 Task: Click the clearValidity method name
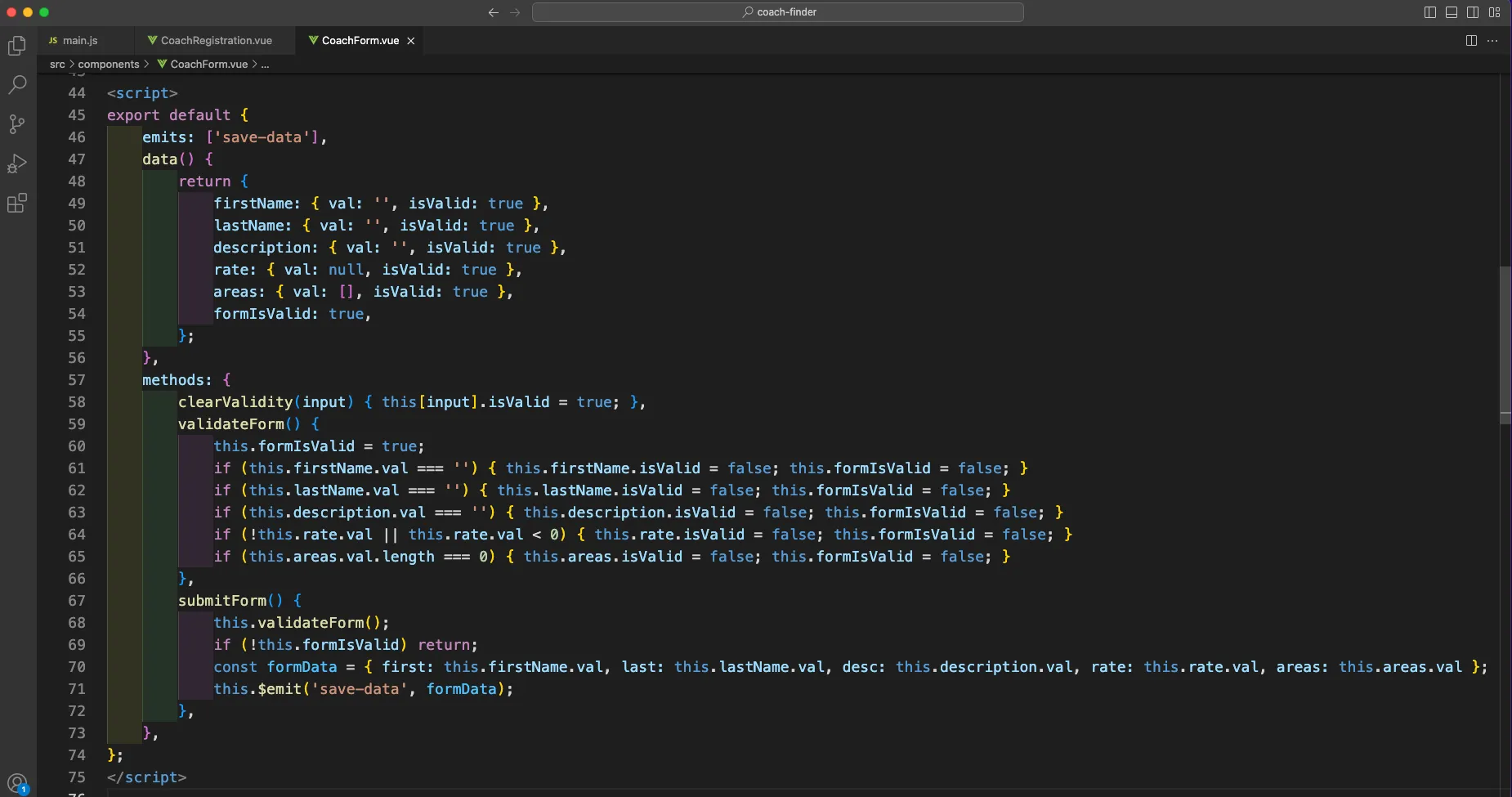pos(235,402)
